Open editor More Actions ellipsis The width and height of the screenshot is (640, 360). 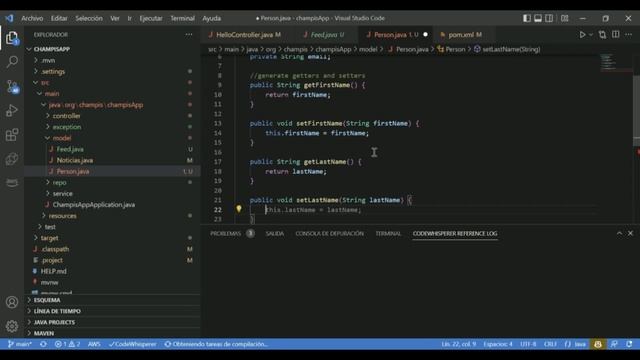coord(629,35)
